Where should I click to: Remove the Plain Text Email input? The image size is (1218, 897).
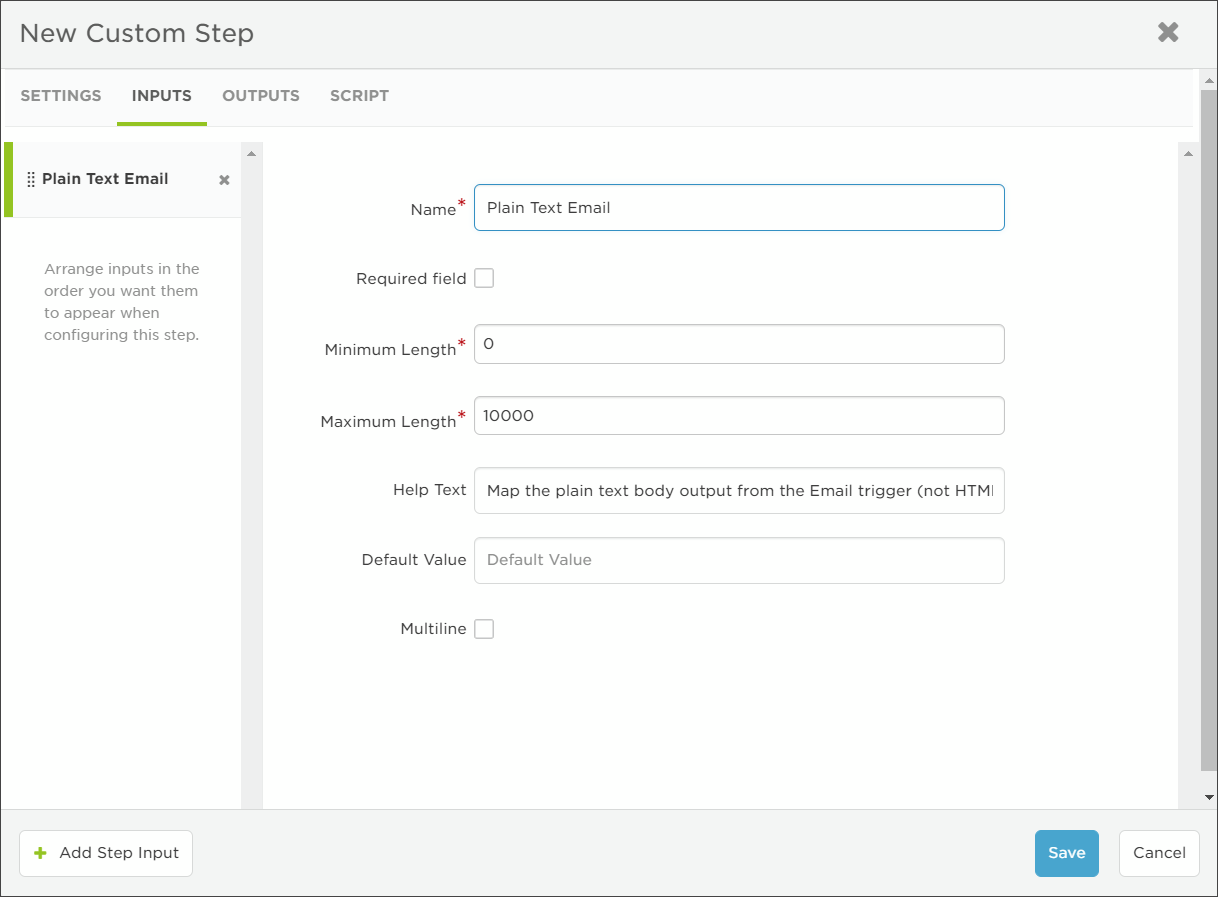(x=224, y=180)
